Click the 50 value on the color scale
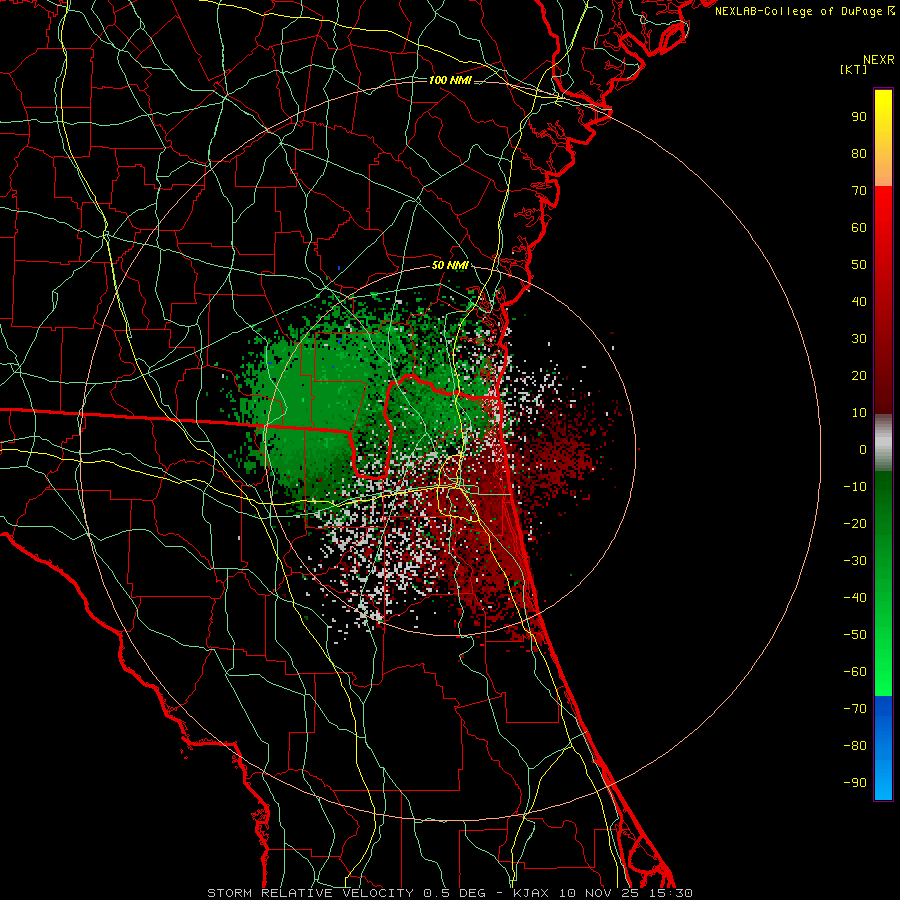This screenshot has width=900, height=900. [x=859, y=265]
